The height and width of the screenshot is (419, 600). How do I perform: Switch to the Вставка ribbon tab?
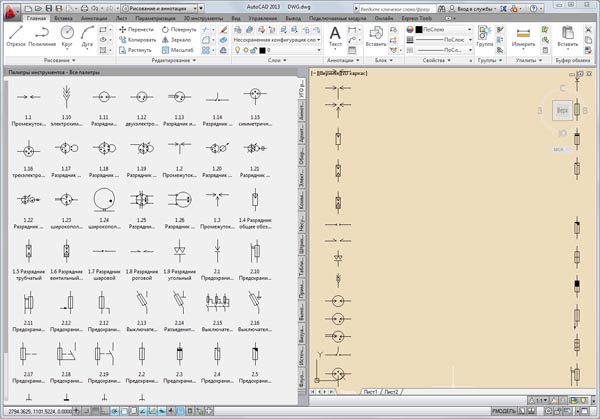coord(65,18)
